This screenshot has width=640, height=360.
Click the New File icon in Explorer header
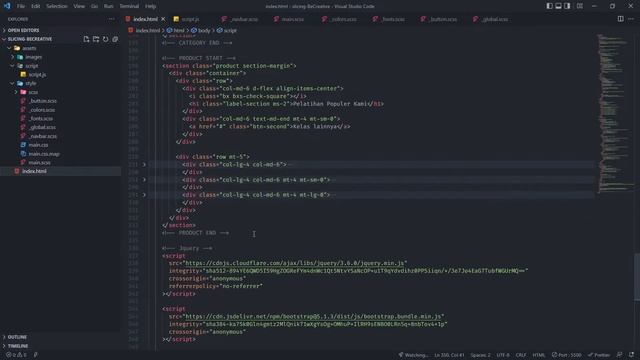coord(86,39)
